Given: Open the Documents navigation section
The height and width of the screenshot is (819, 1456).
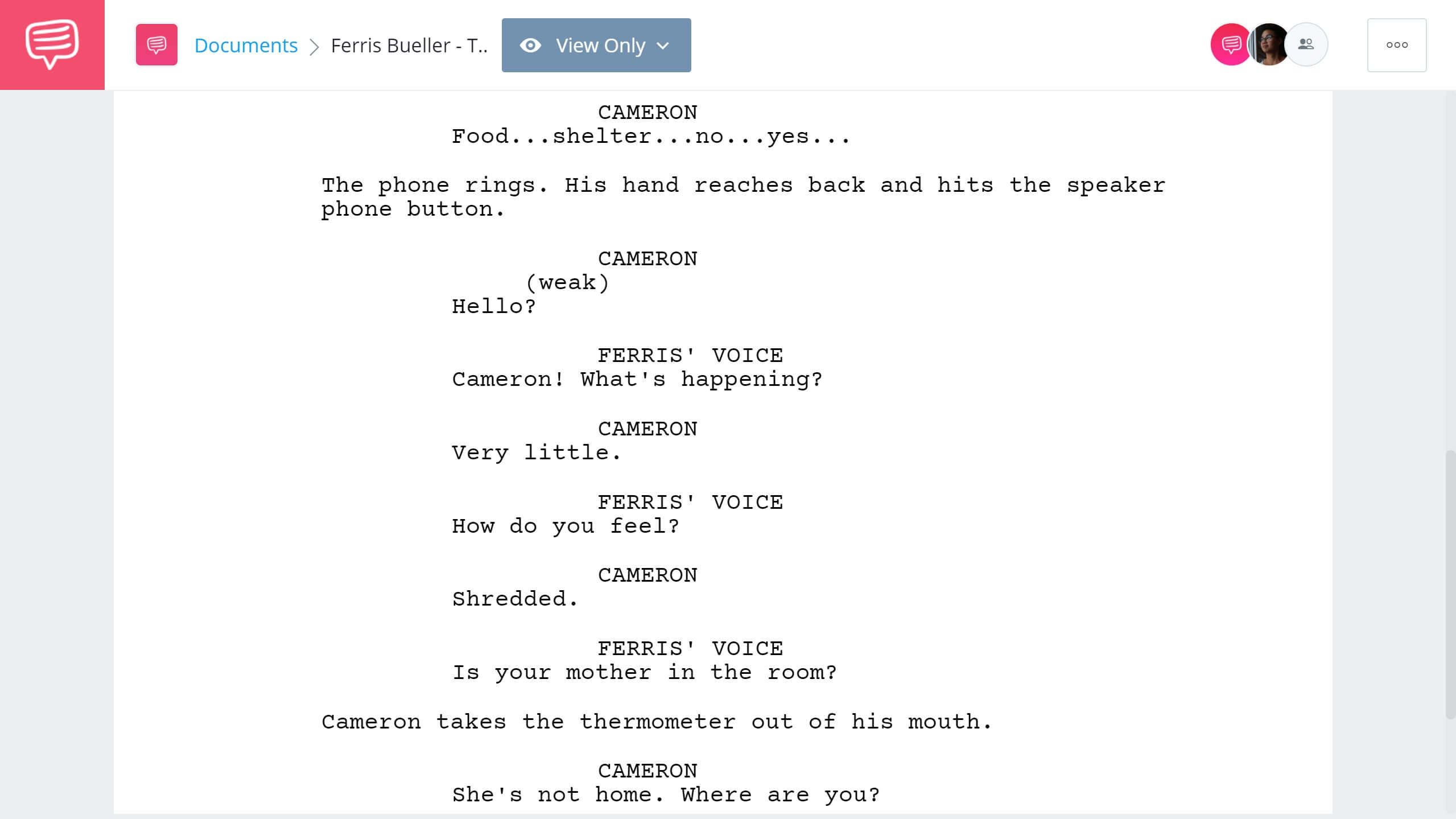Looking at the screenshot, I should click(245, 44).
